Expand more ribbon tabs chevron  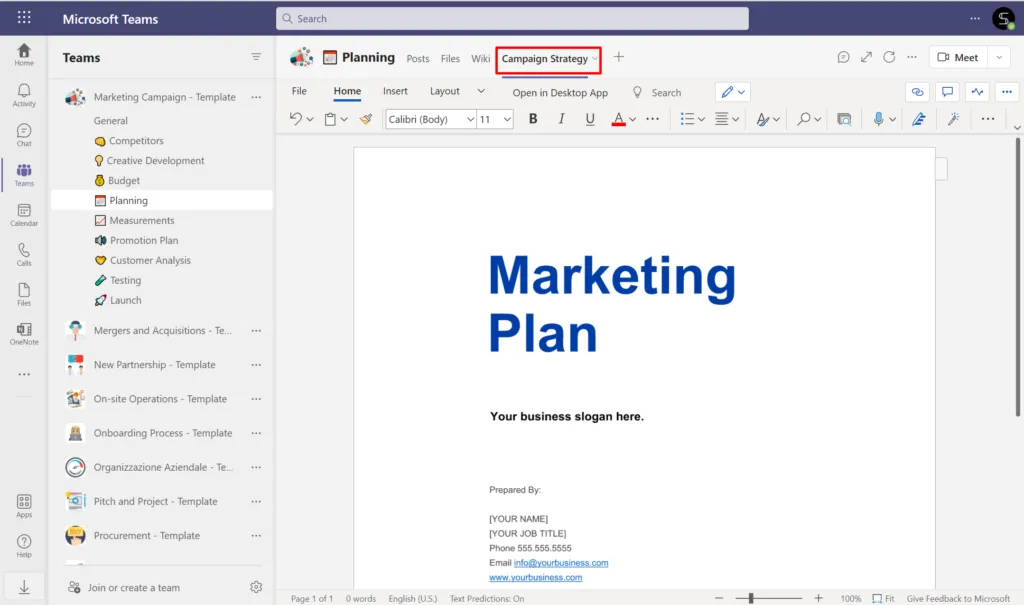coord(481,91)
